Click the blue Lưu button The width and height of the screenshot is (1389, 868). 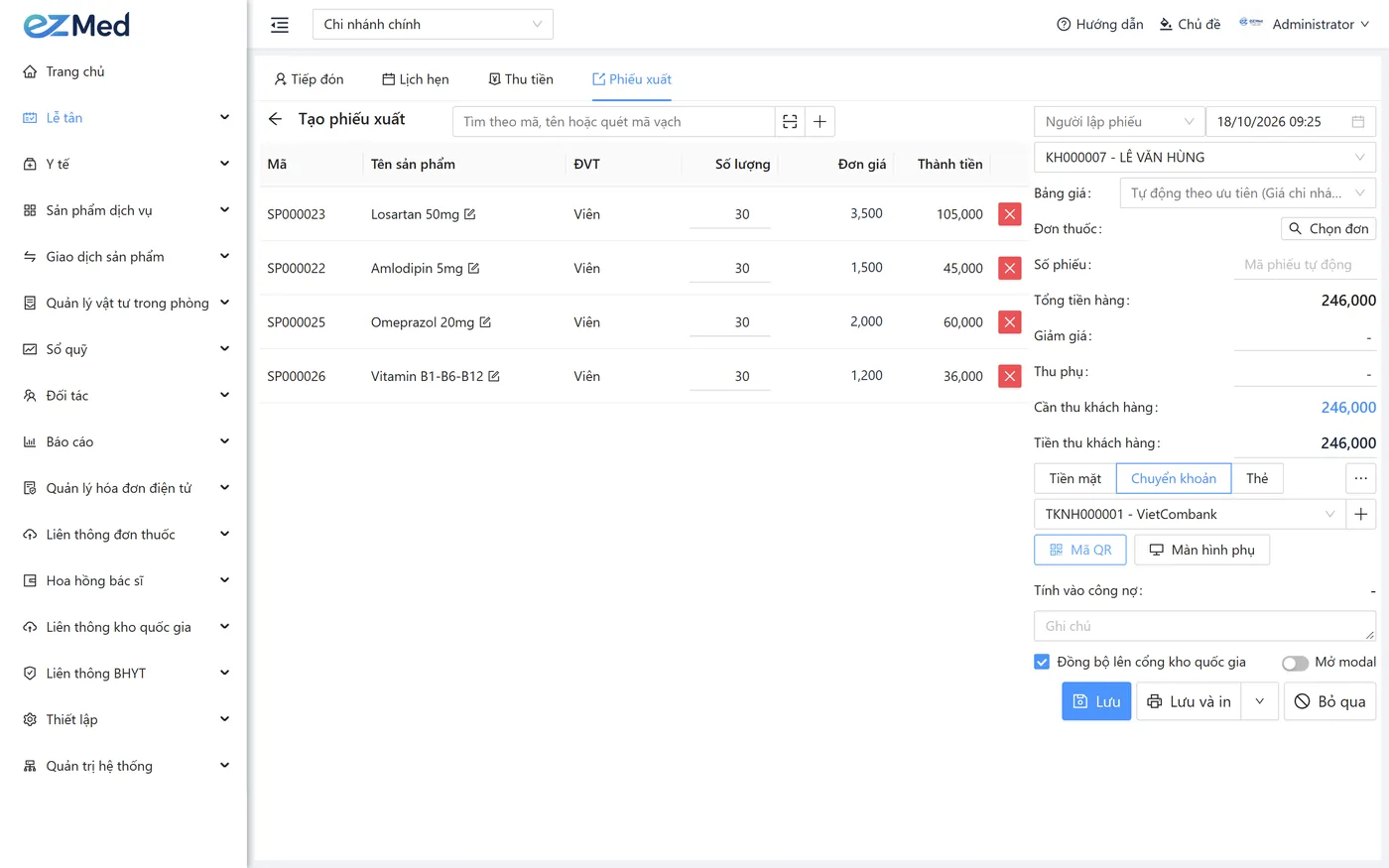[x=1096, y=701]
